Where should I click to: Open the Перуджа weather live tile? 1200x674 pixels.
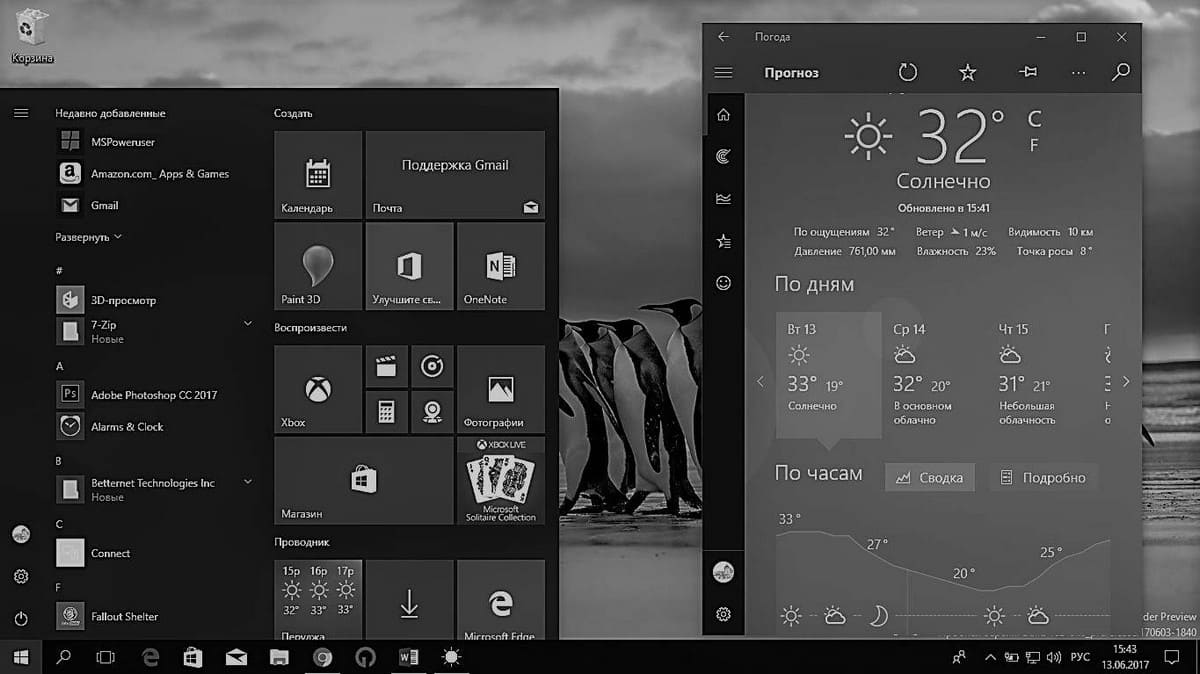[x=318, y=600]
